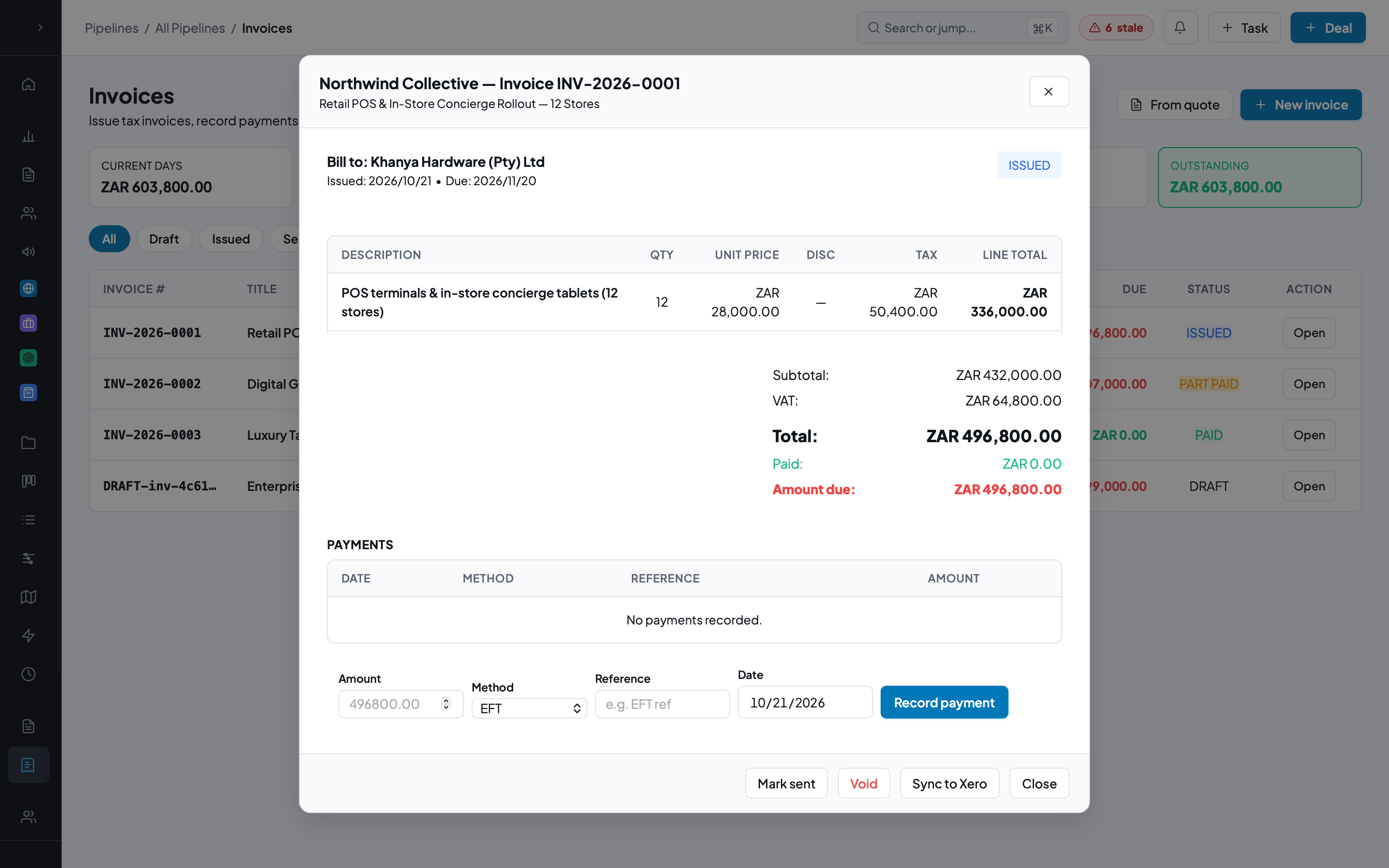
Task: Click the notifications bell icon
Action: (1180, 27)
